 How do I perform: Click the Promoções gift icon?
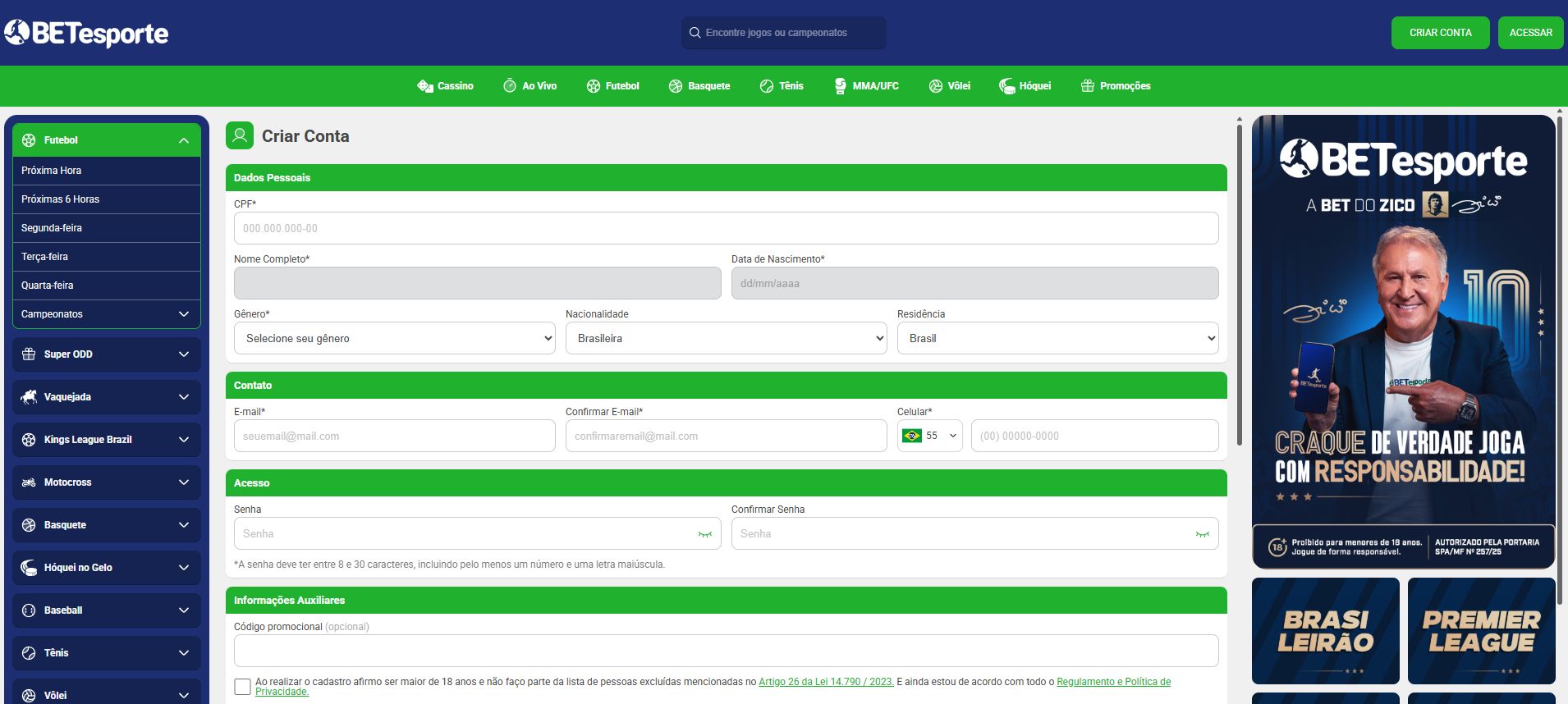click(1088, 86)
